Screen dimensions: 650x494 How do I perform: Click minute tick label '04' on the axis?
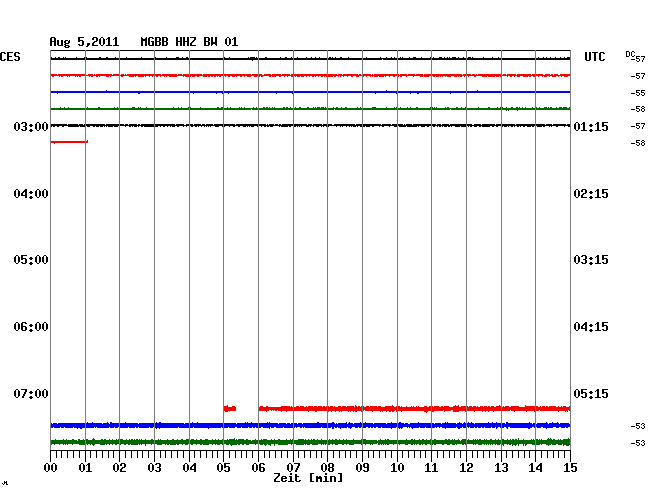click(189, 468)
